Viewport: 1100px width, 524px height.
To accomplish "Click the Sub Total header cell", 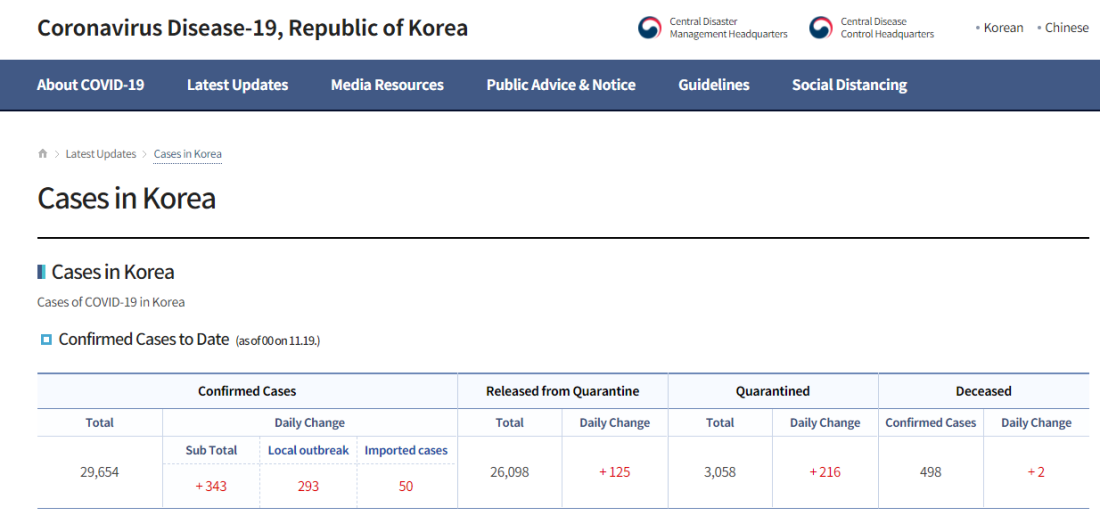I will [211, 450].
